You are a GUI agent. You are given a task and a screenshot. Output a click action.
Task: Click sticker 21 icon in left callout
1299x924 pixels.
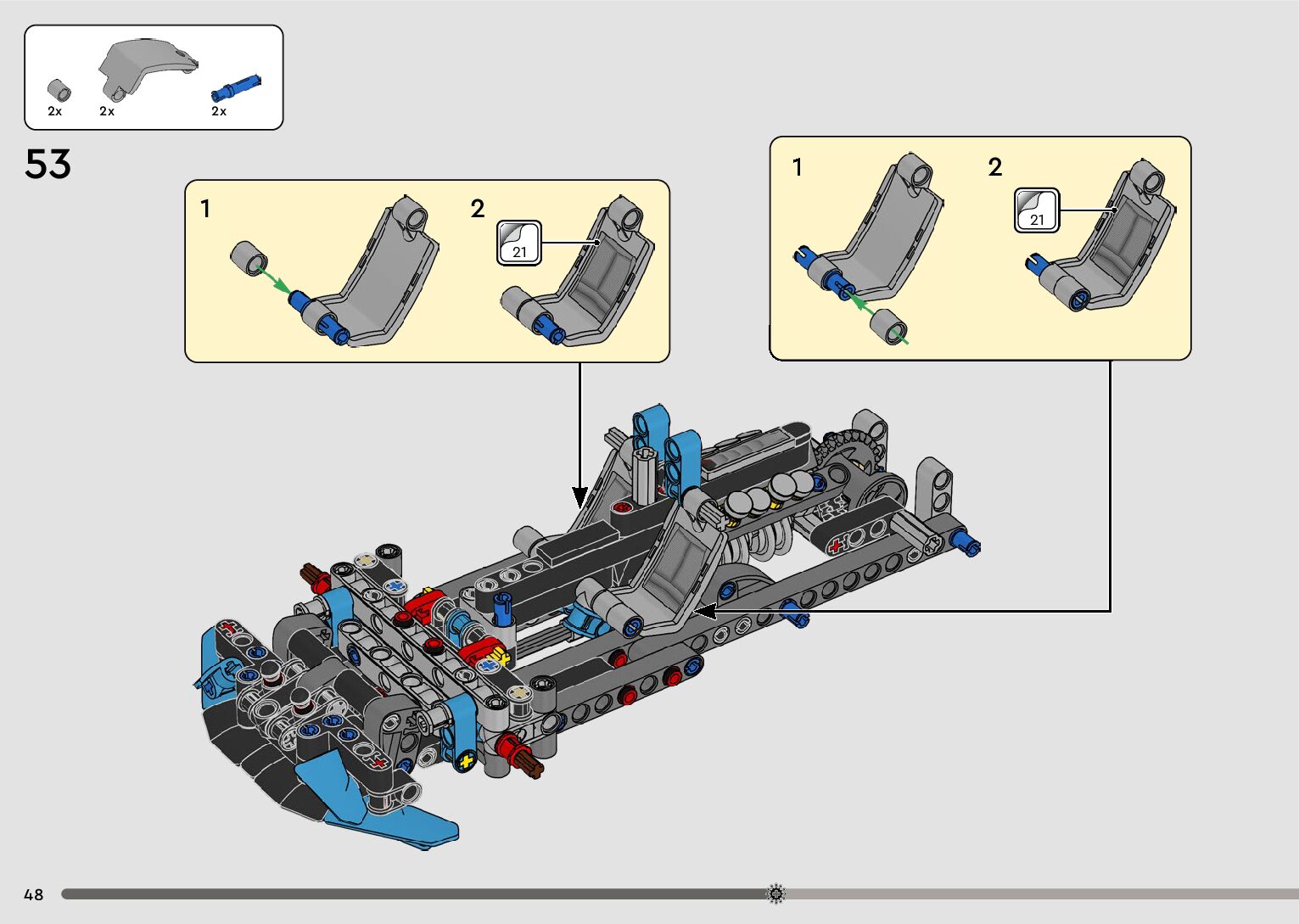pyautogui.click(x=518, y=243)
